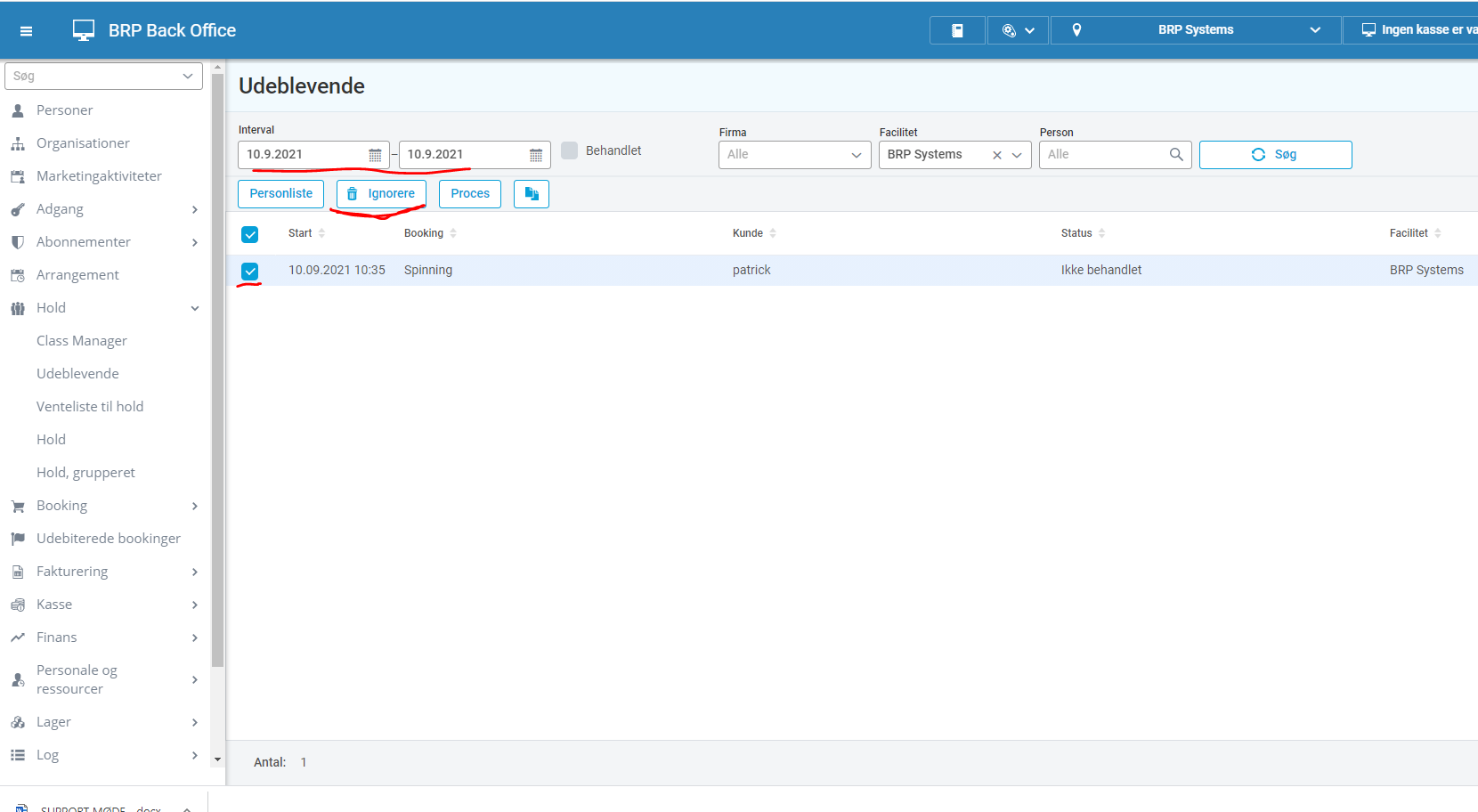This screenshot has width=1478, height=812.
Task: Click the Lager boxes icon
Action: 18,723
